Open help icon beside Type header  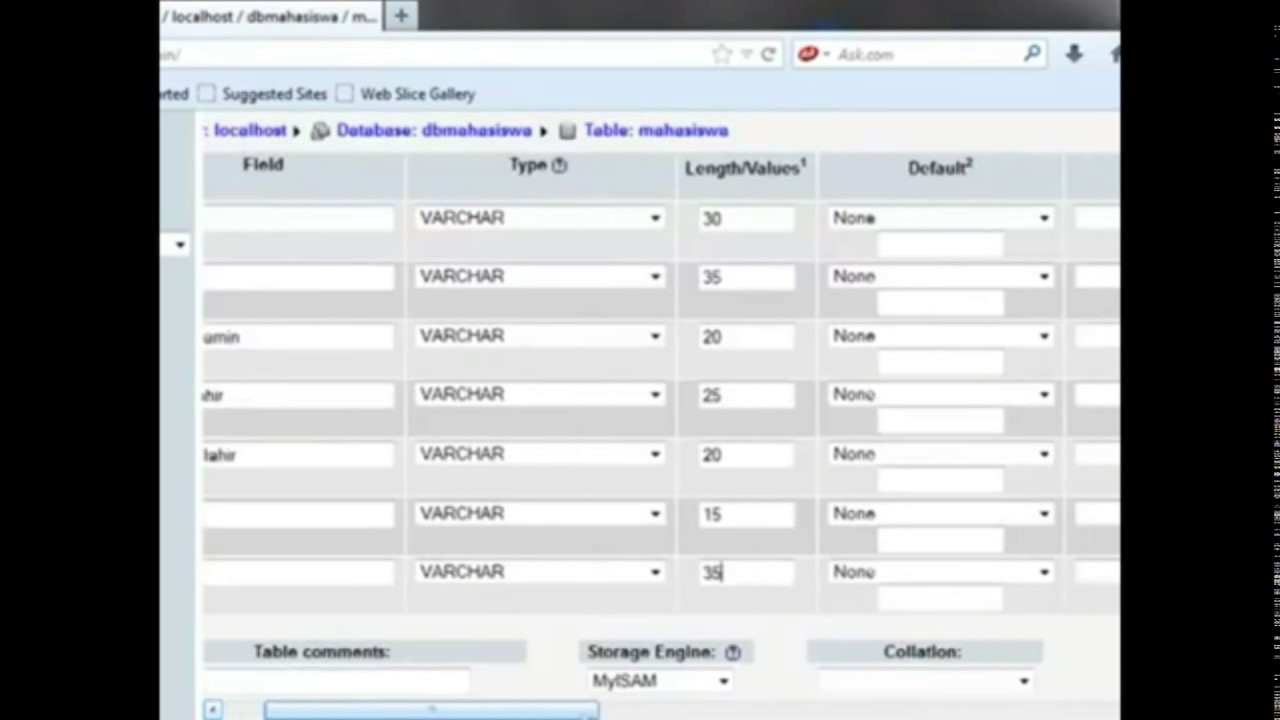tap(559, 165)
